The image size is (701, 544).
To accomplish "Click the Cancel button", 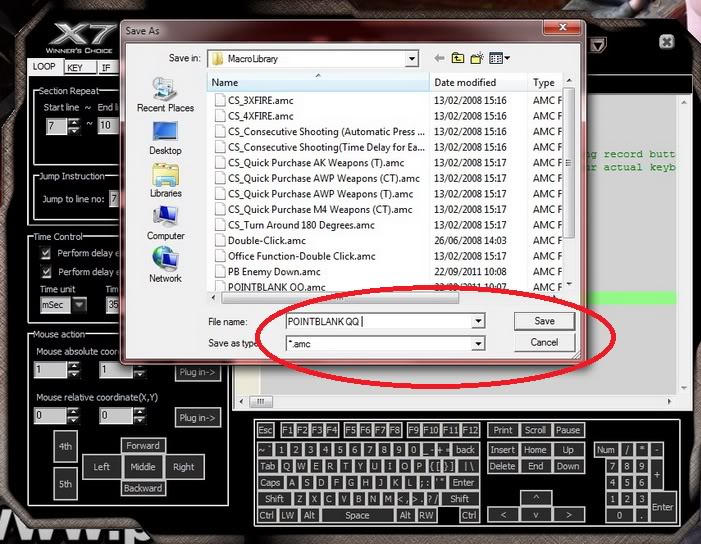I will point(544,342).
